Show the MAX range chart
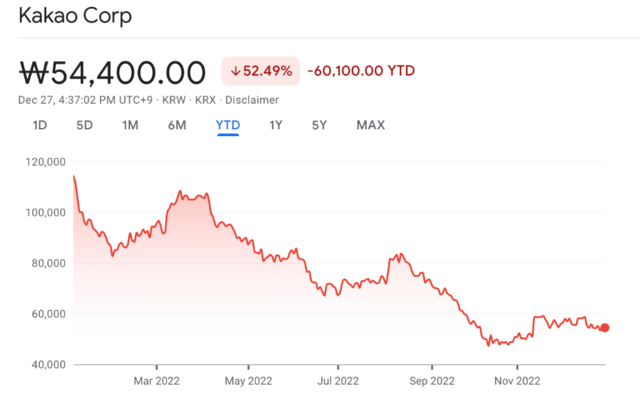640x408 pixels. pos(370,125)
